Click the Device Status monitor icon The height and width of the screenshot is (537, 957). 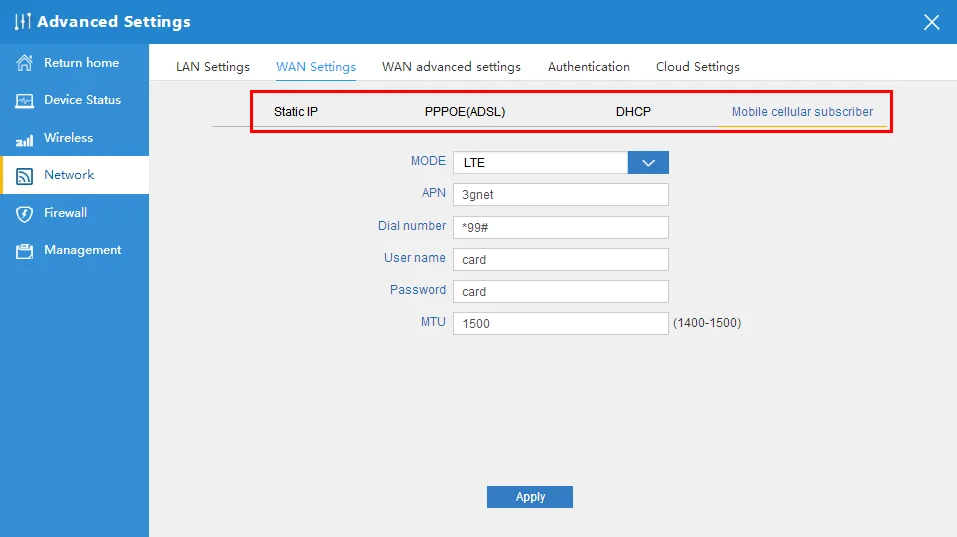click(25, 101)
